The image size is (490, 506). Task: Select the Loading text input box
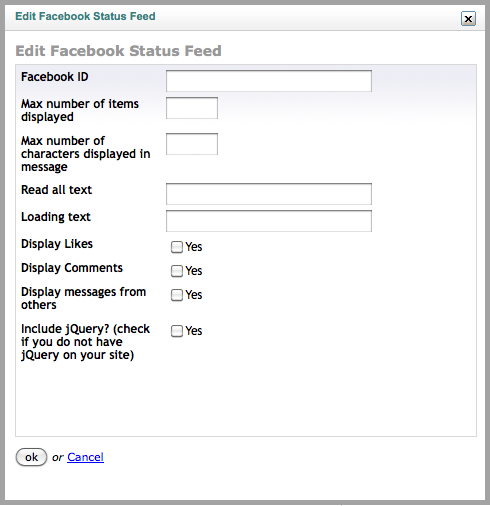(269, 221)
